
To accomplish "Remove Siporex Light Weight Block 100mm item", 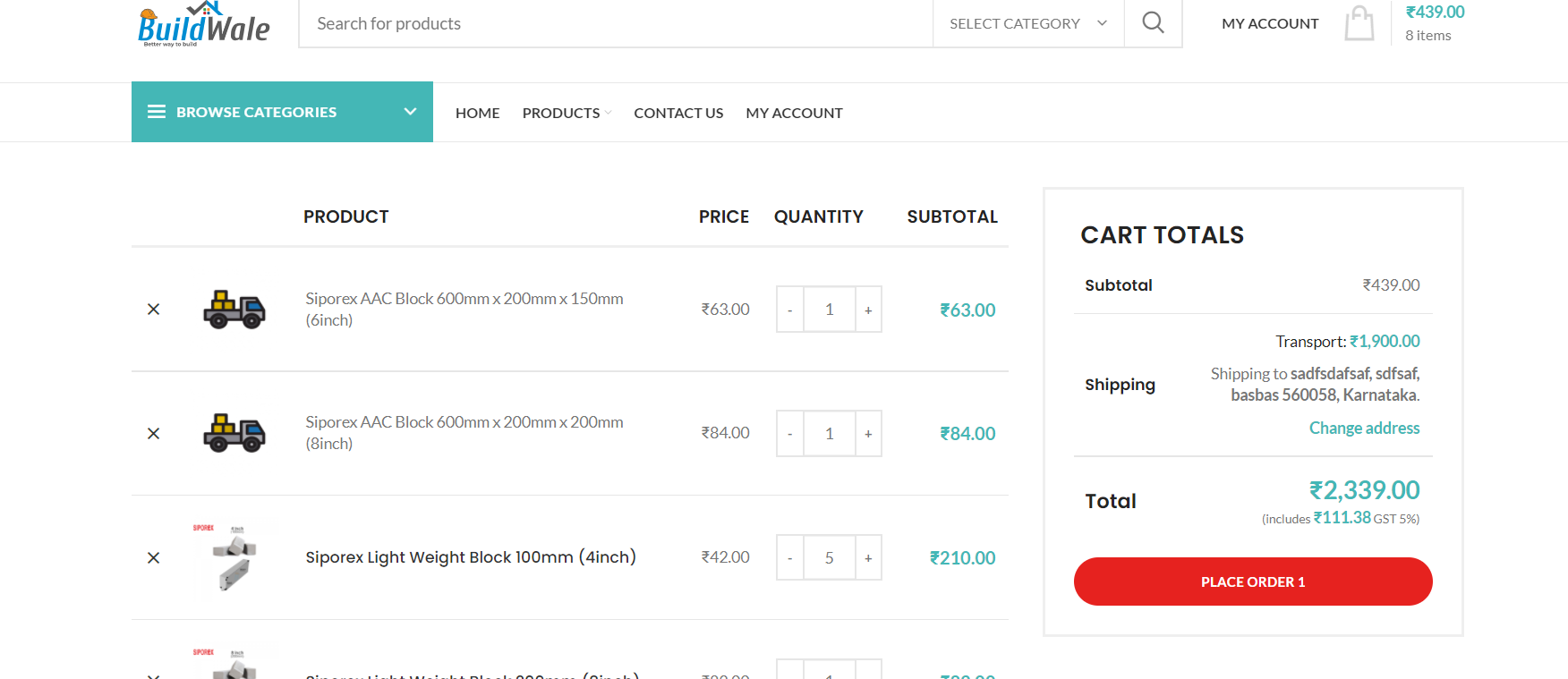I will click(154, 558).
